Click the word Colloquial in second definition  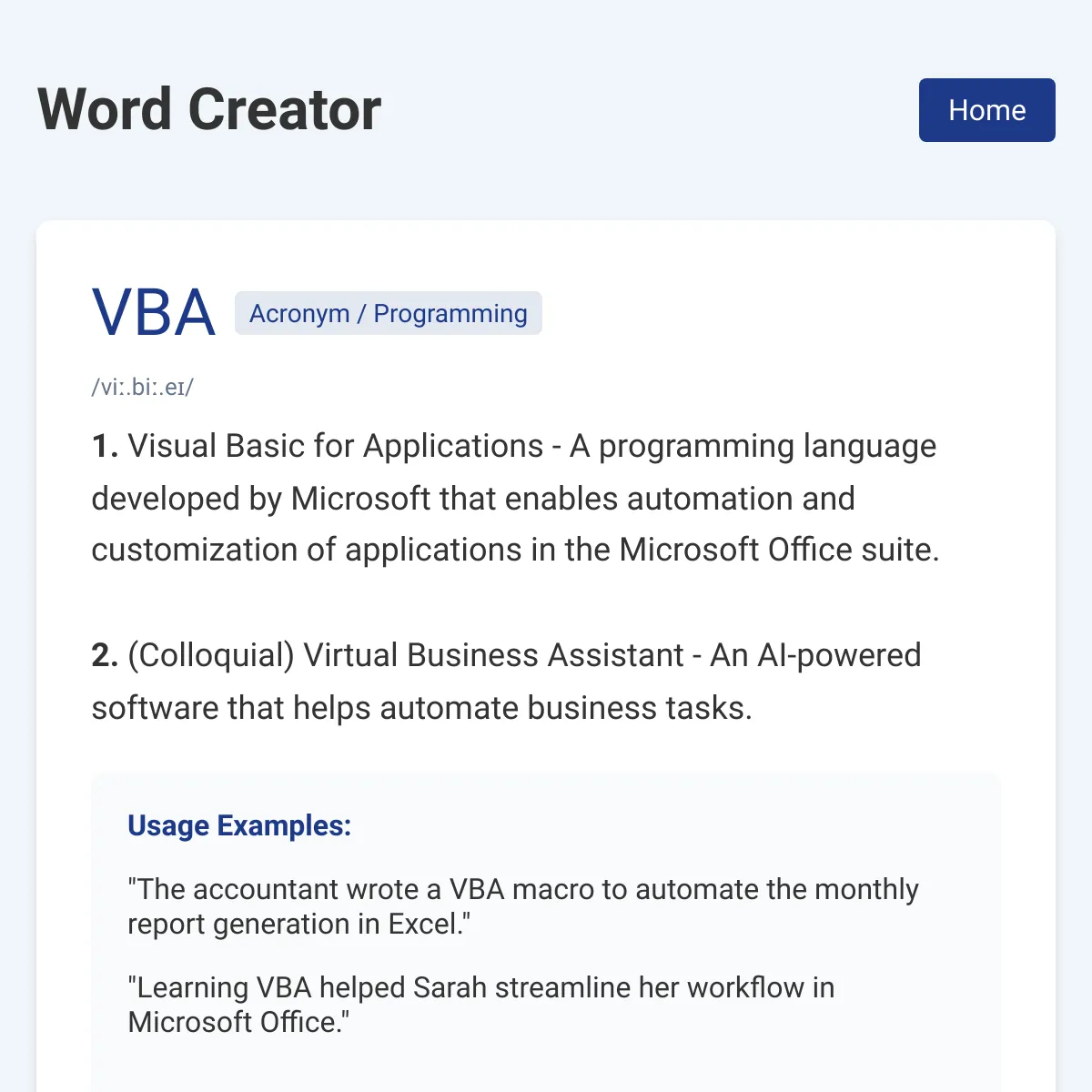click(x=211, y=655)
